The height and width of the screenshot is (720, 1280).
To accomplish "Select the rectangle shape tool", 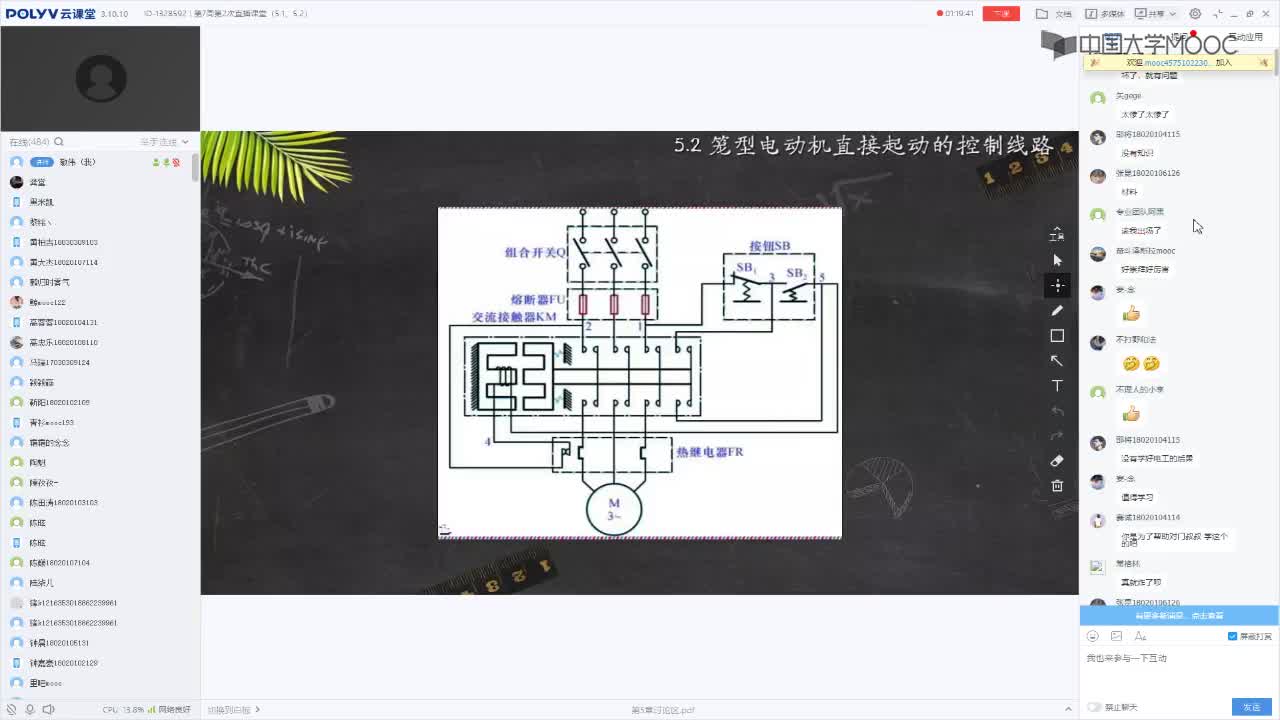I will (1057, 336).
